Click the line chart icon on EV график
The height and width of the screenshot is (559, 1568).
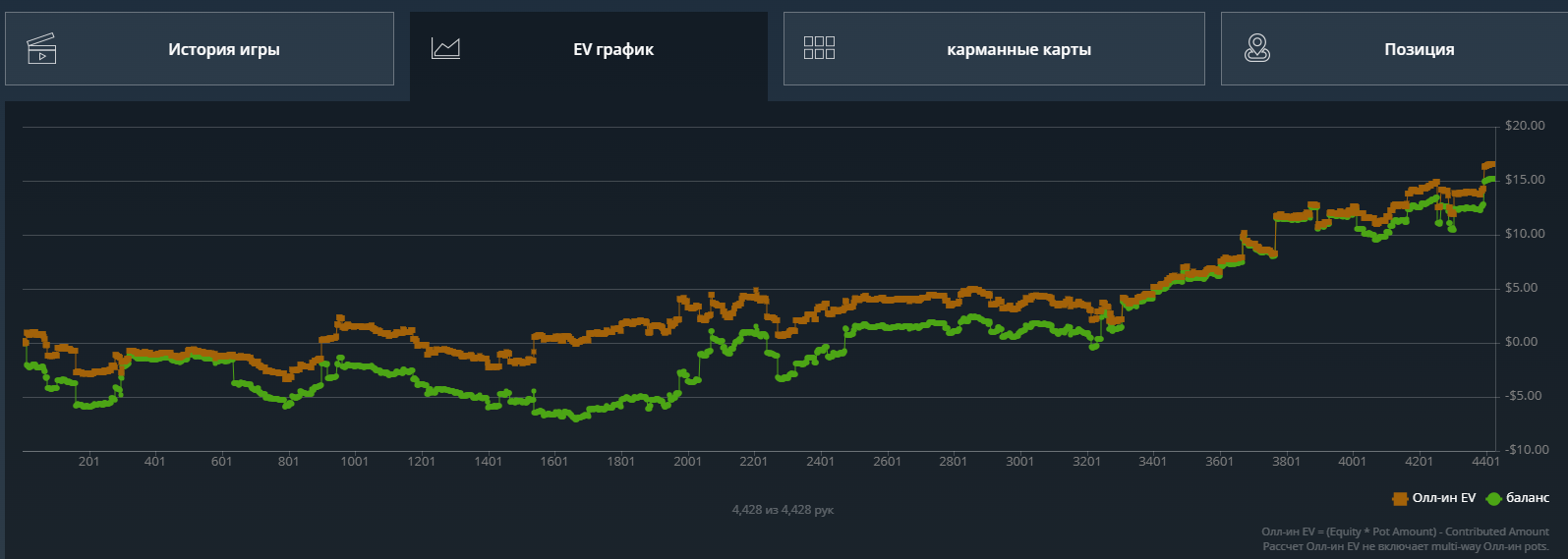445,48
